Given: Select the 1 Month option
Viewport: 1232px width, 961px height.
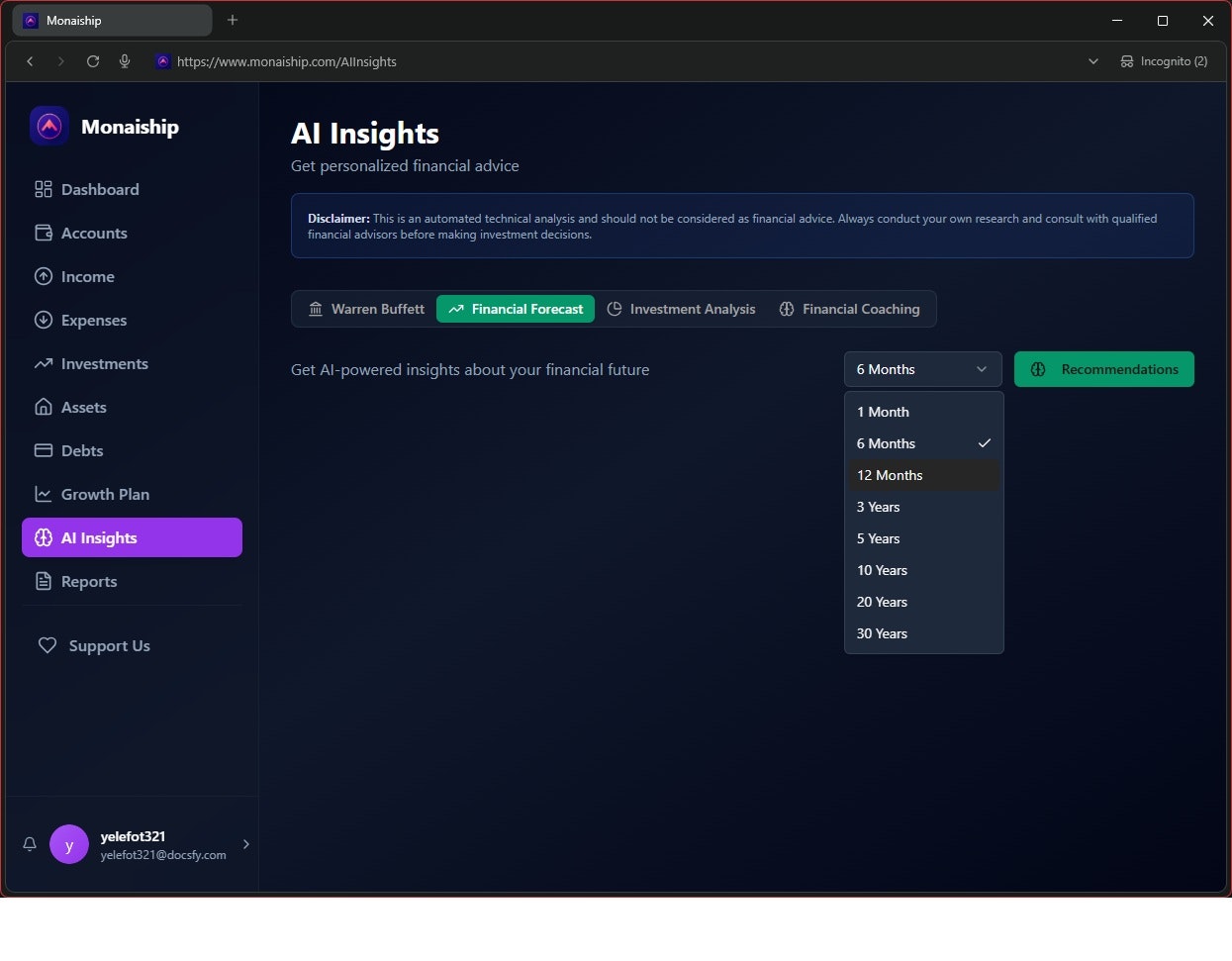Looking at the screenshot, I should [x=883, y=412].
